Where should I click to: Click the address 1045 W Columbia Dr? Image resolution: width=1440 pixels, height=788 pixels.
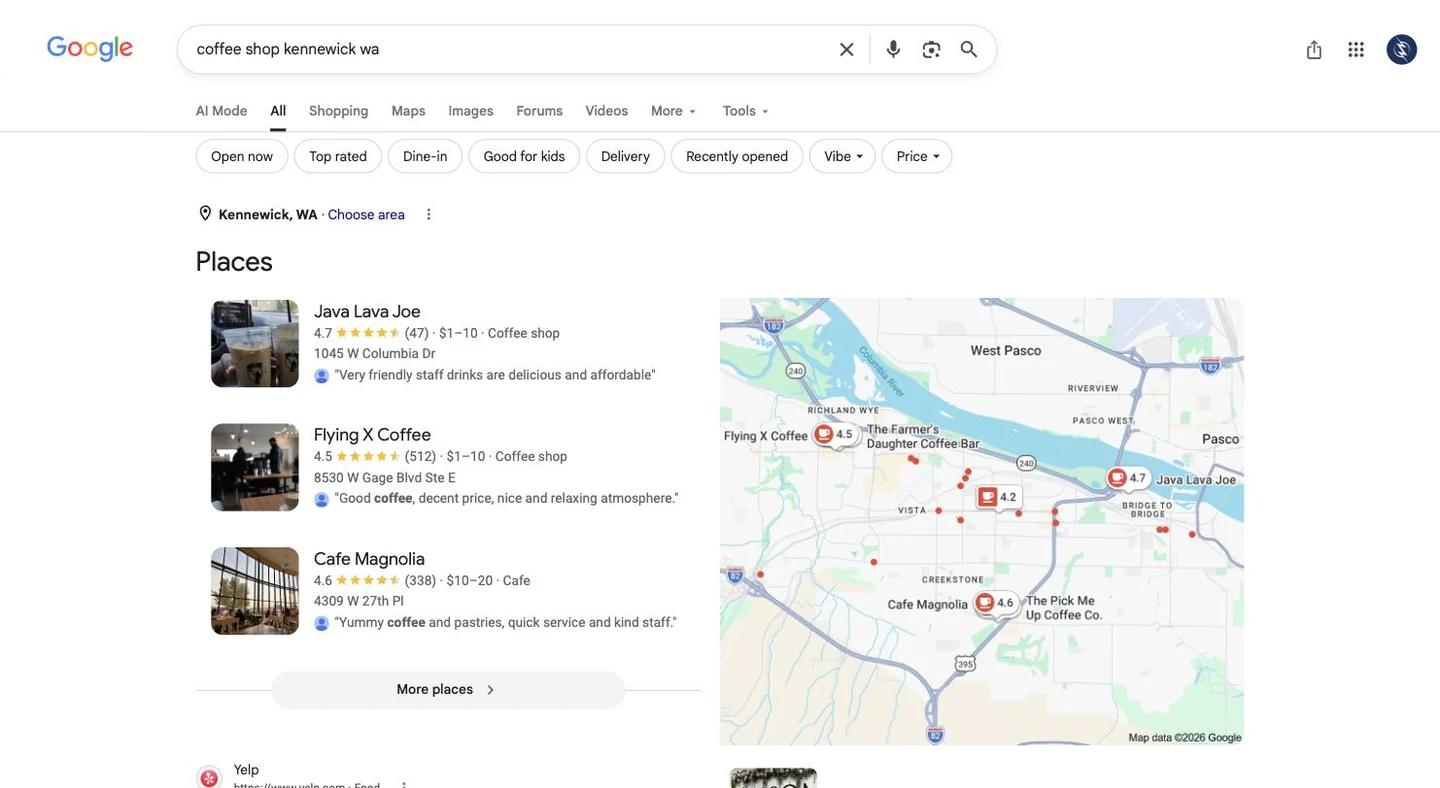[374, 354]
